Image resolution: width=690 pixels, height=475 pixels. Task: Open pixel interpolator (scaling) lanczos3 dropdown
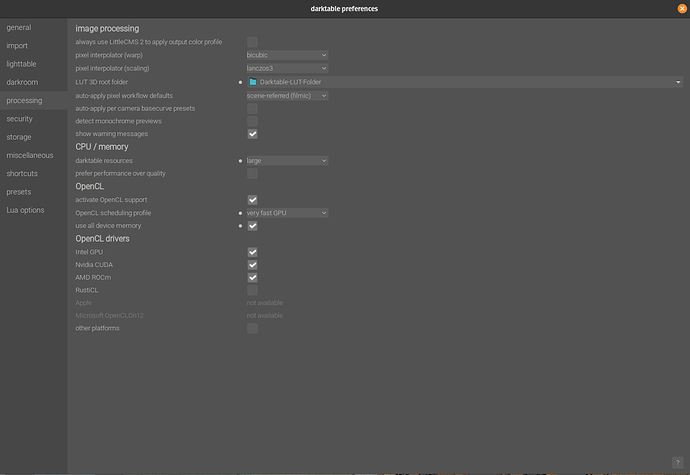click(287, 68)
